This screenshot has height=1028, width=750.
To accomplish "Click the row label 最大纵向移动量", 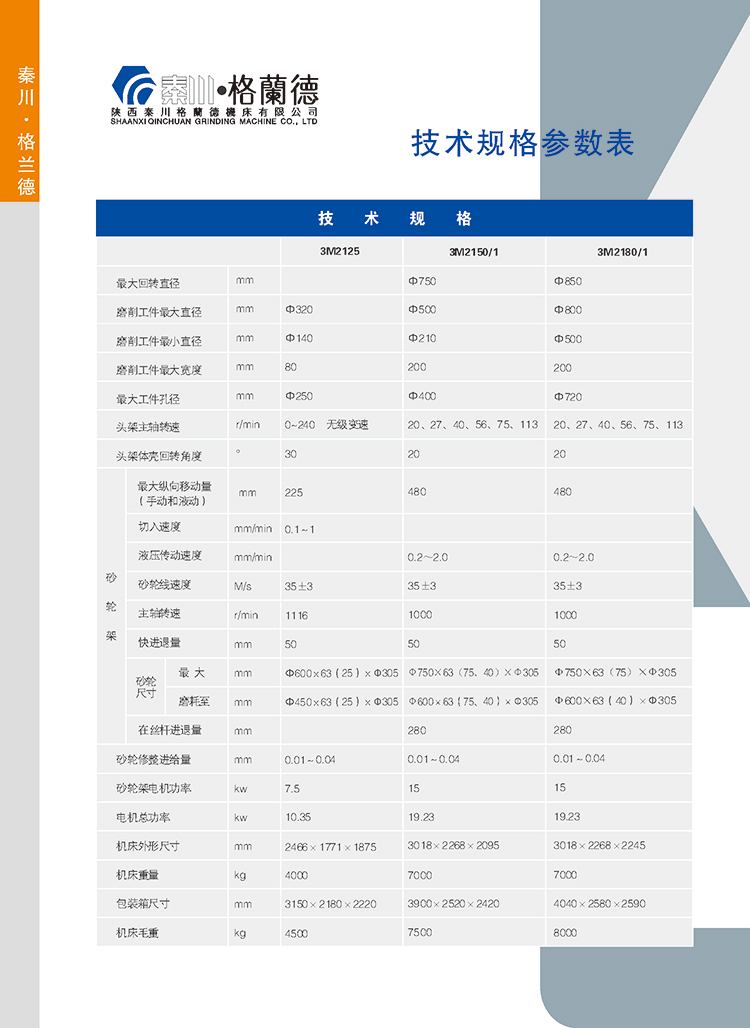I will (x=174, y=486).
